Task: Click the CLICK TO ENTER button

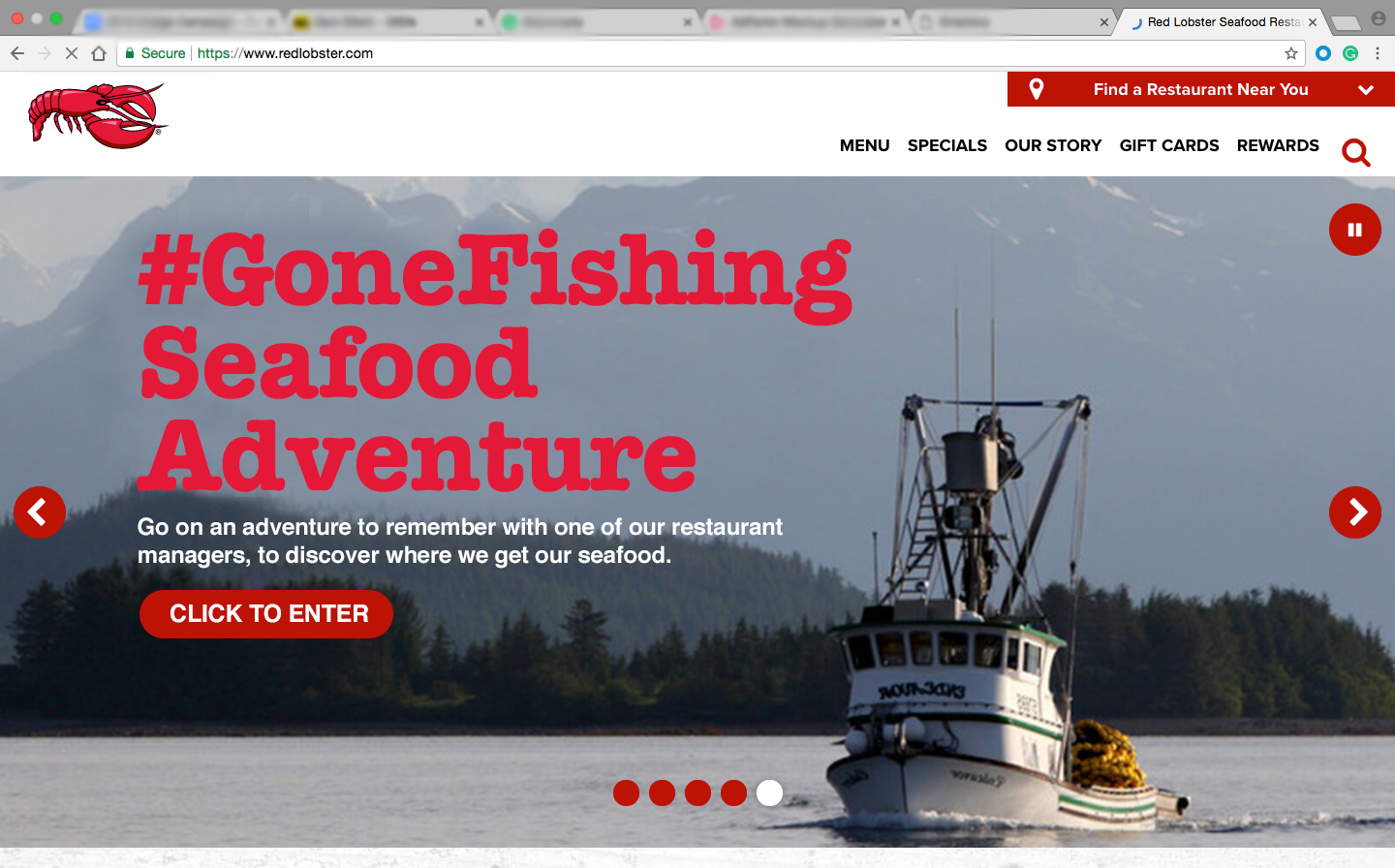Action: (x=266, y=614)
